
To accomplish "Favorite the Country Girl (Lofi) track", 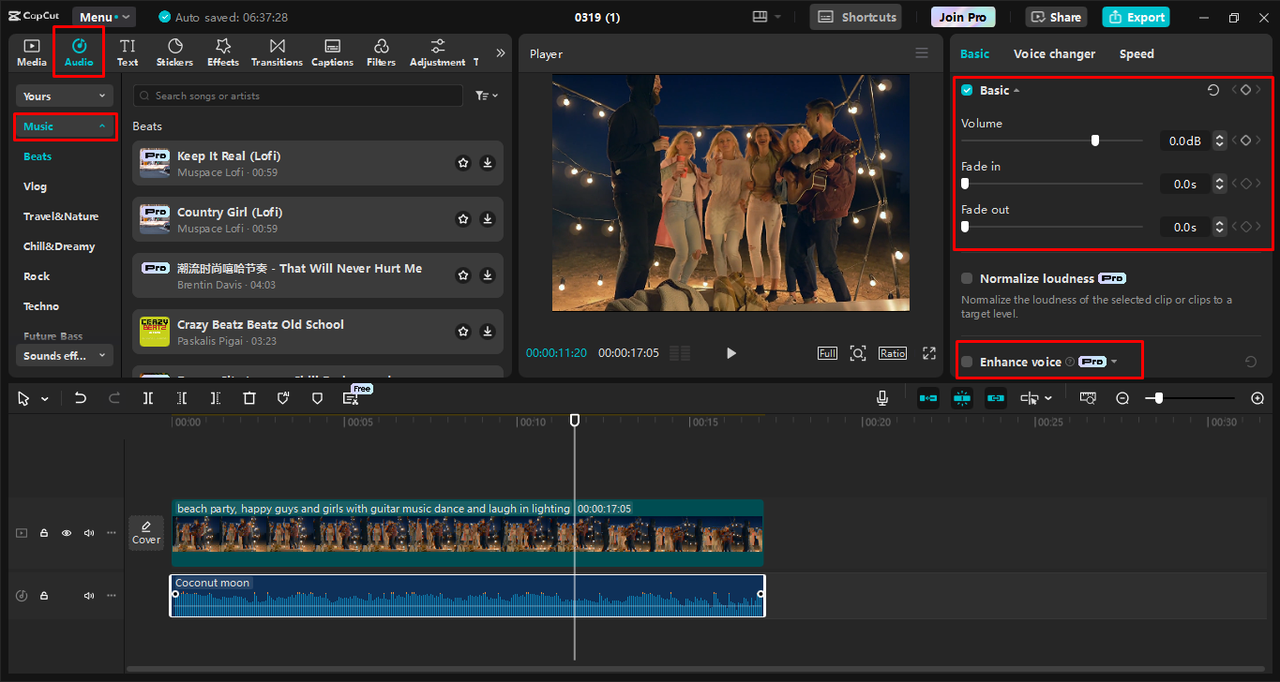I will click(x=463, y=219).
